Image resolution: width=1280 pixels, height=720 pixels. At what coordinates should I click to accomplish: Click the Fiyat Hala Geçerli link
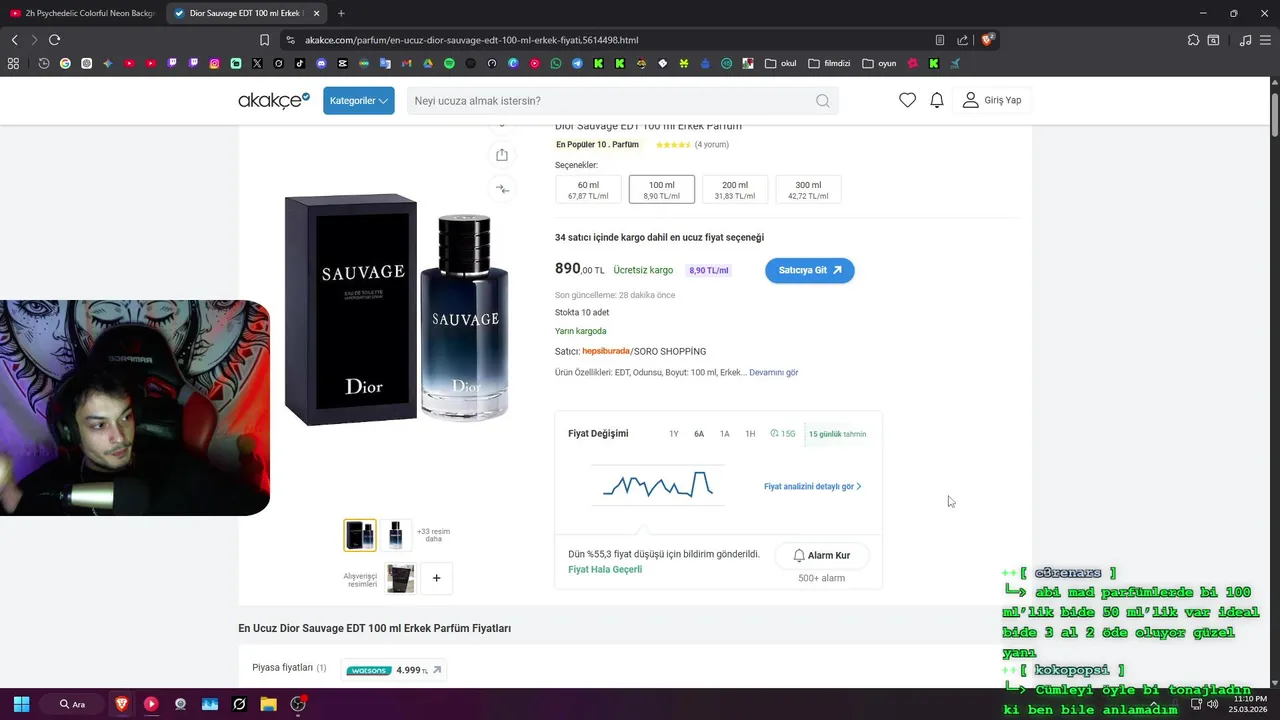click(x=605, y=570)
